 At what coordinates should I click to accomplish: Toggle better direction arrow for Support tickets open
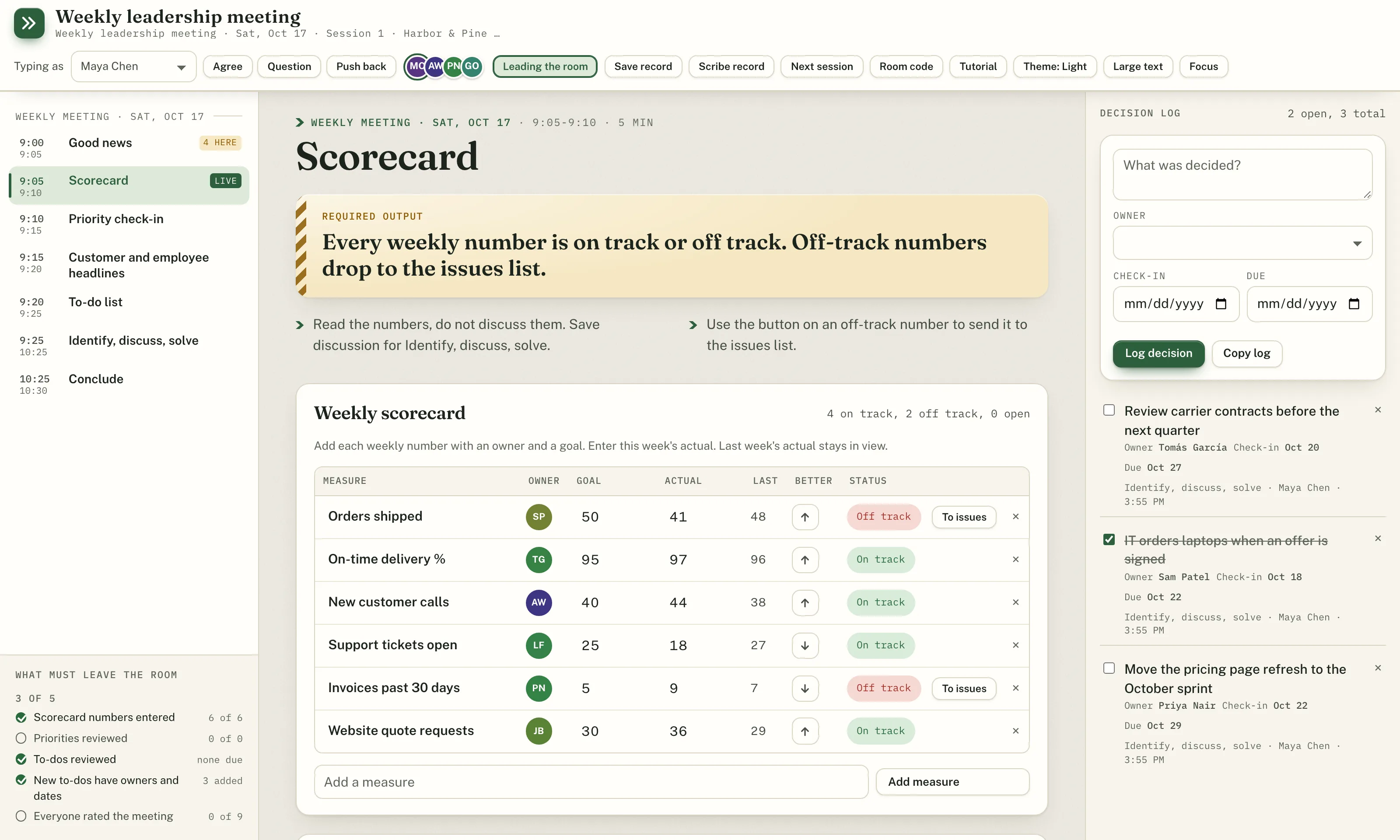click(x=805, y=645)
